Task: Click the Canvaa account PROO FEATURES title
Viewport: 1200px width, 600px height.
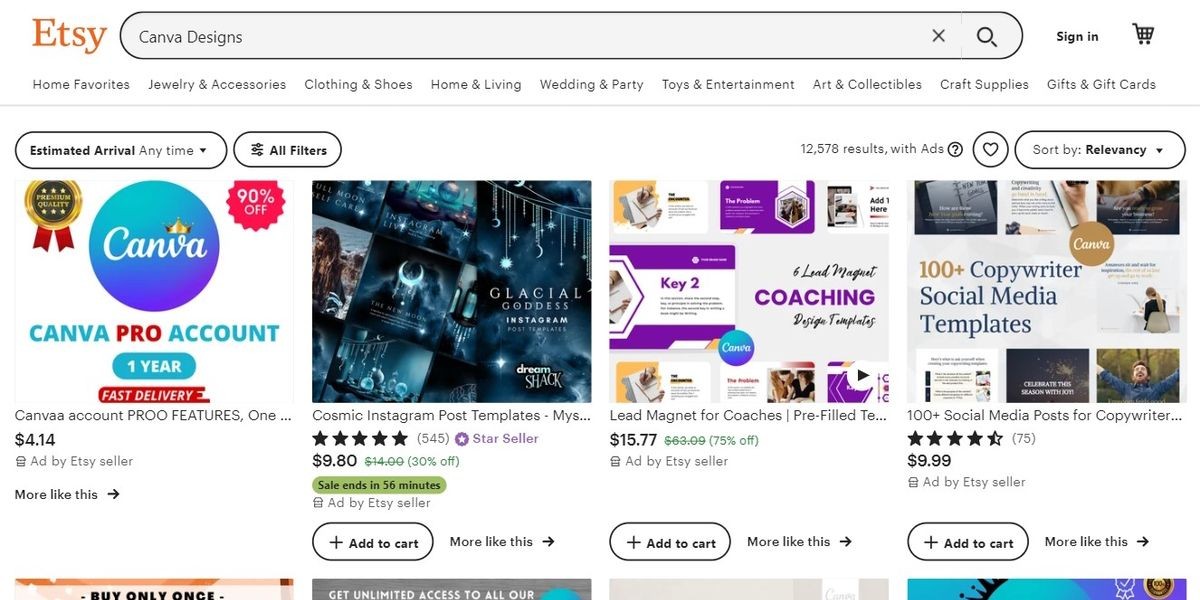Action: point(154,415)
